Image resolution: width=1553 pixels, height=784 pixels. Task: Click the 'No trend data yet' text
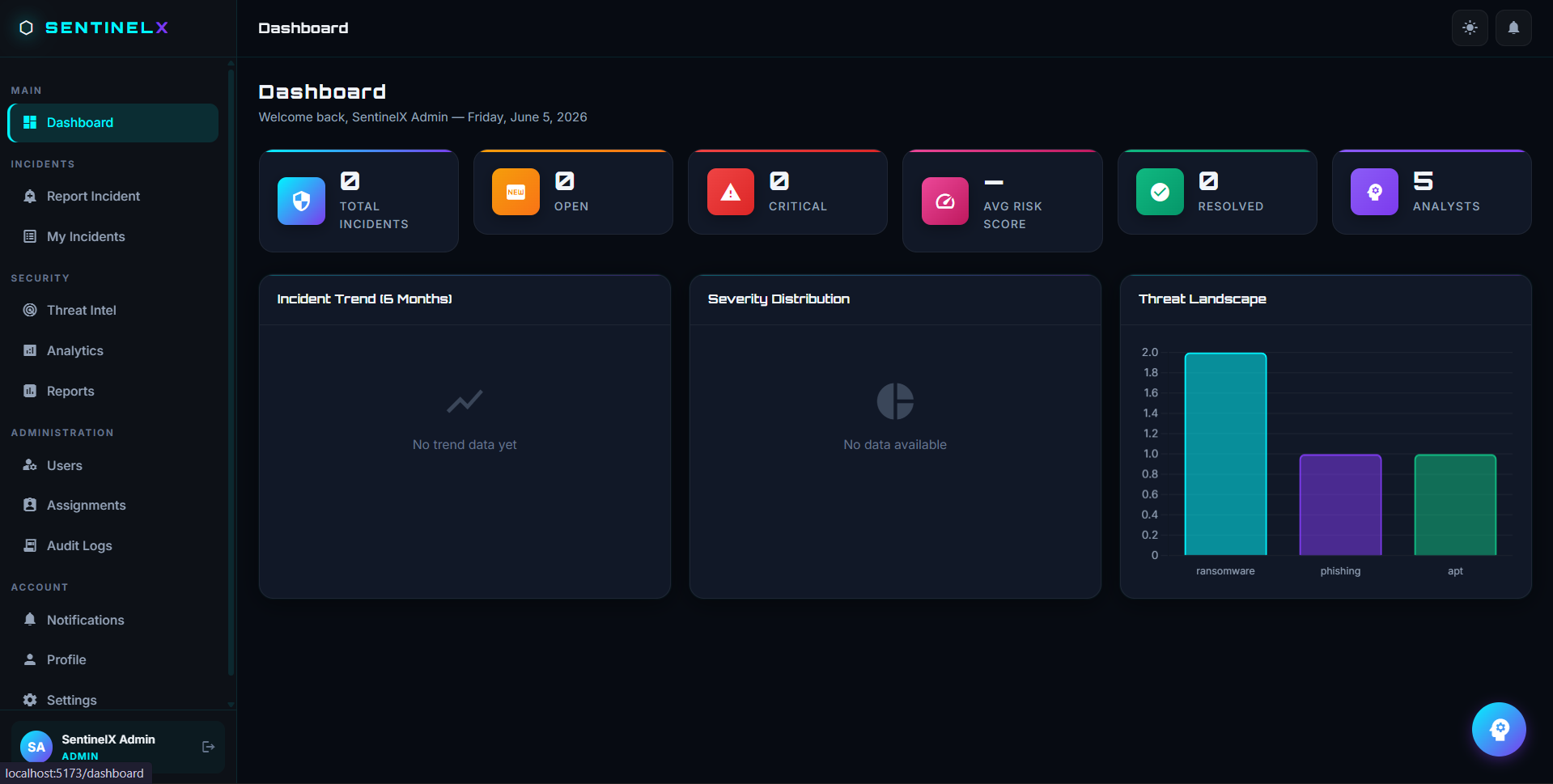465,445
